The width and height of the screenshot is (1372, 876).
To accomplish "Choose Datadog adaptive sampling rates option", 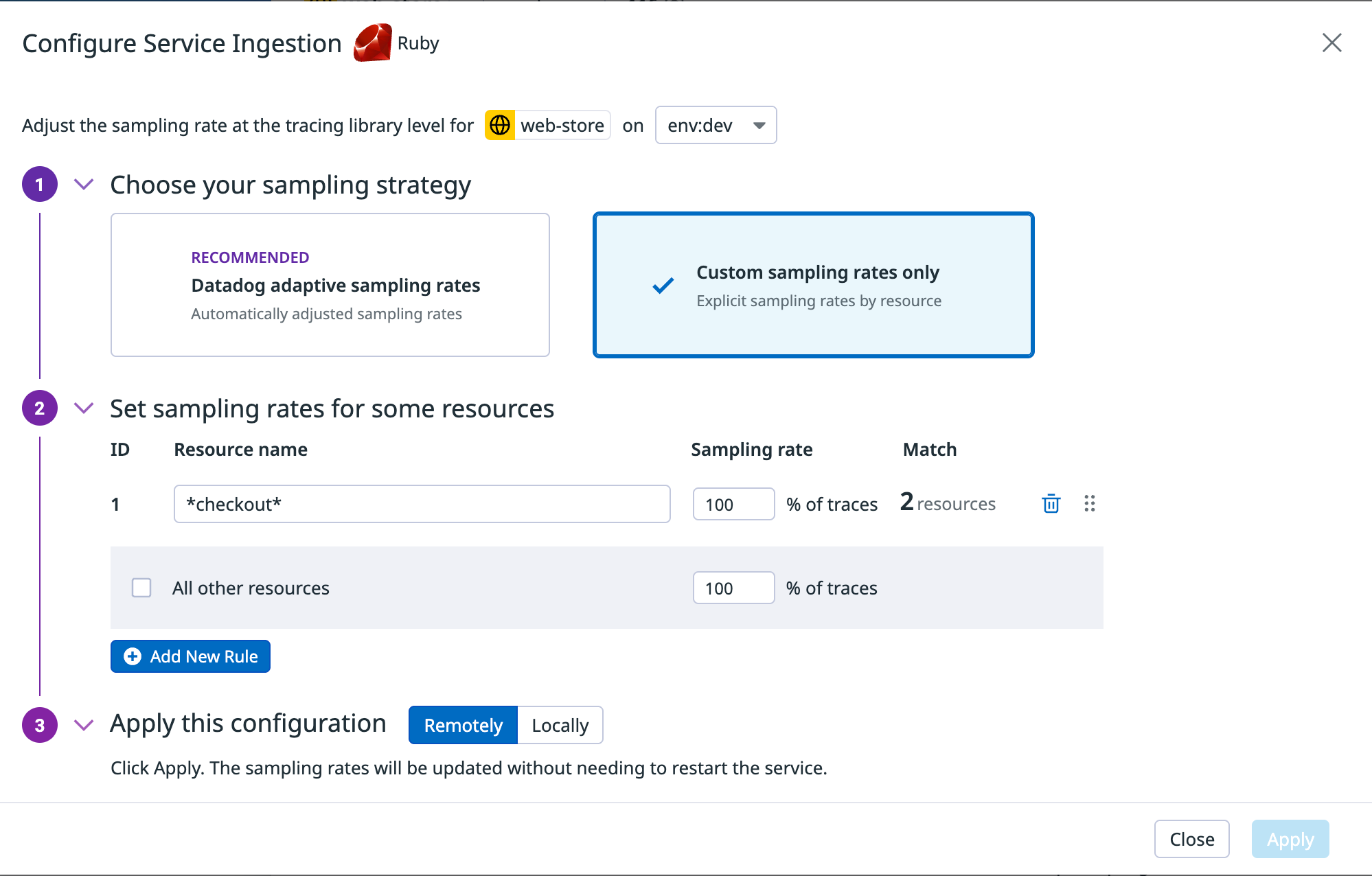I will pyautogui.click(x=330, y=285).
